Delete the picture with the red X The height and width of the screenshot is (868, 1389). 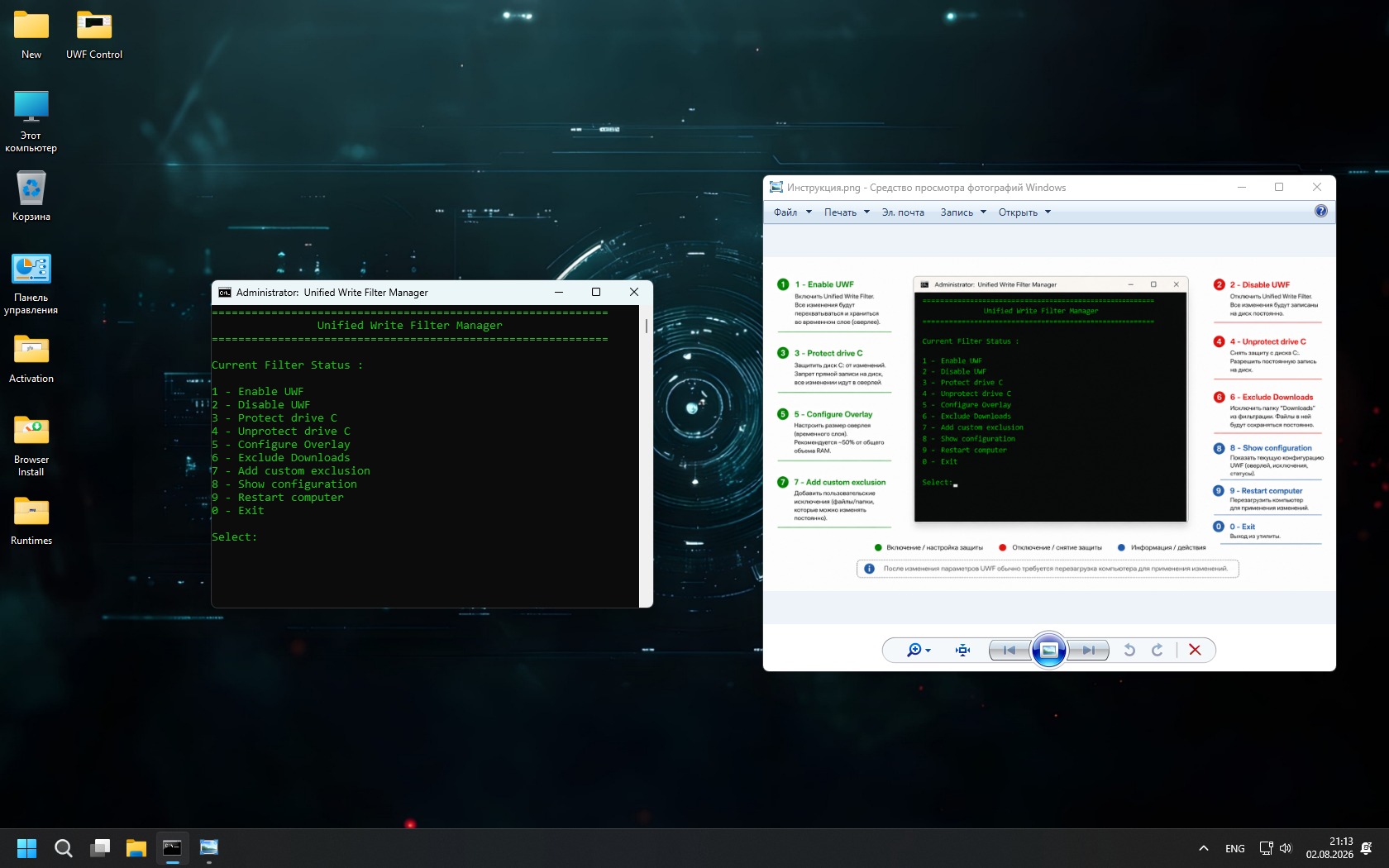click(1195, 651)
